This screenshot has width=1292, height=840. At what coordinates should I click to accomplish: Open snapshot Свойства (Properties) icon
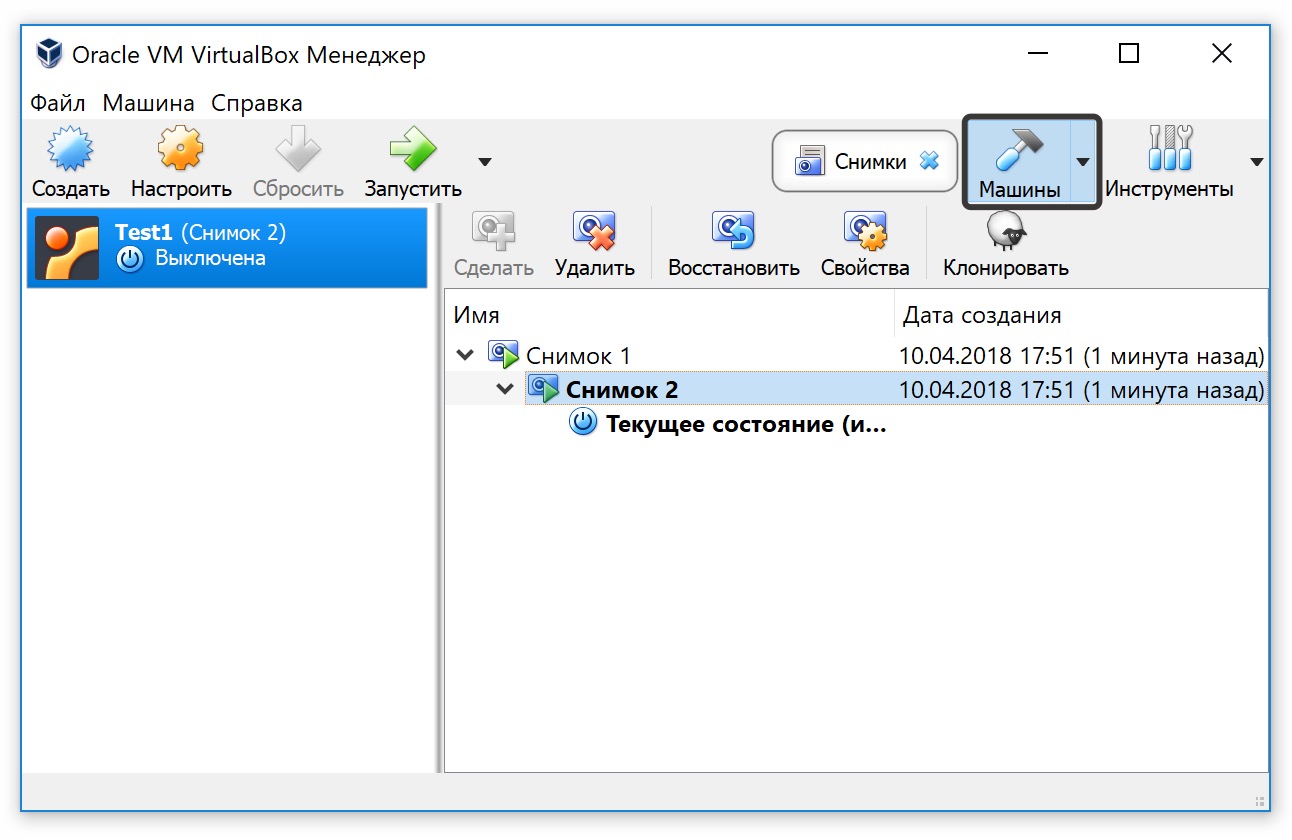click(x=865, y=231)
